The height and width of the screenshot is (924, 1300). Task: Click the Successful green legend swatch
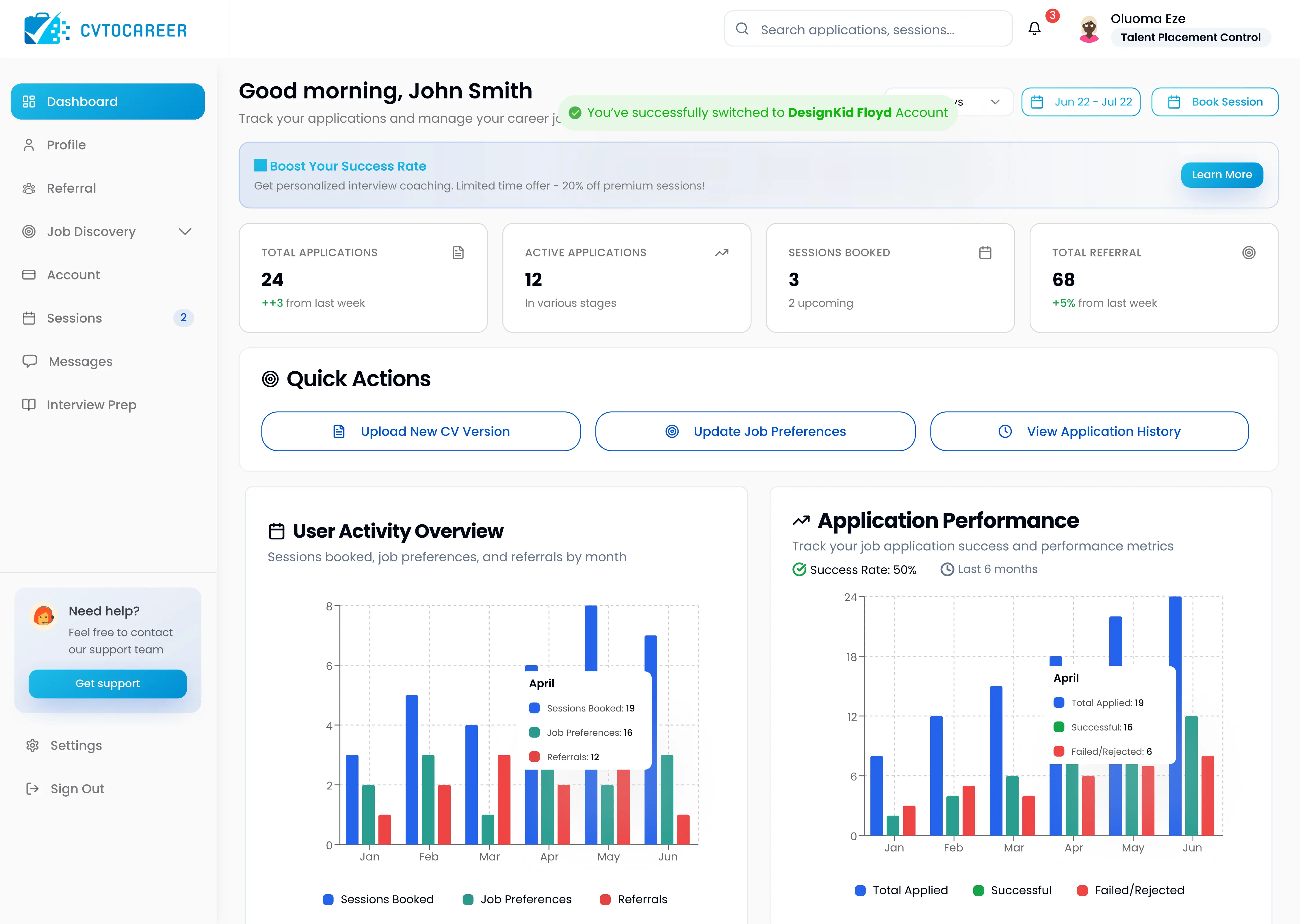point(978,891)
